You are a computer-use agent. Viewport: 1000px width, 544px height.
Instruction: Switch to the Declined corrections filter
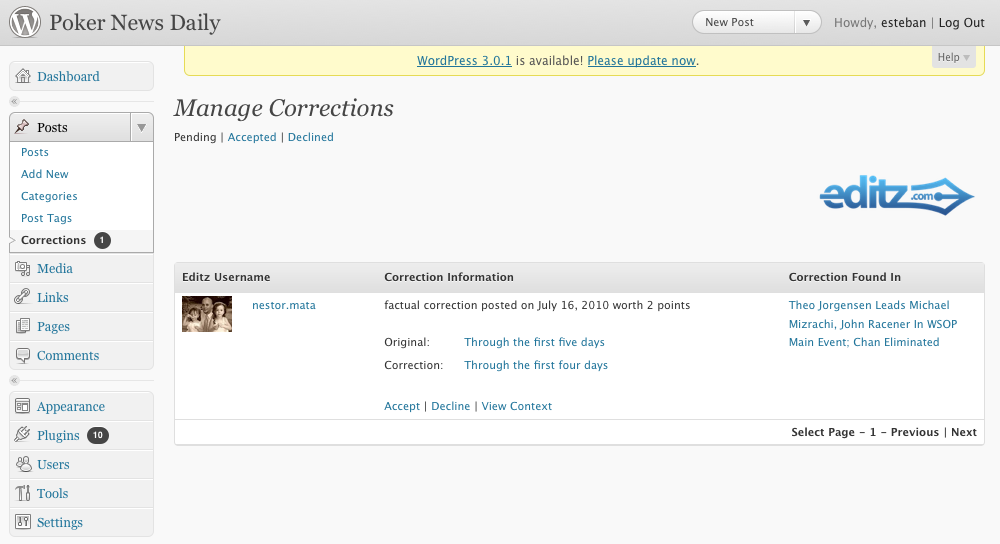click(x=311, y=137)
